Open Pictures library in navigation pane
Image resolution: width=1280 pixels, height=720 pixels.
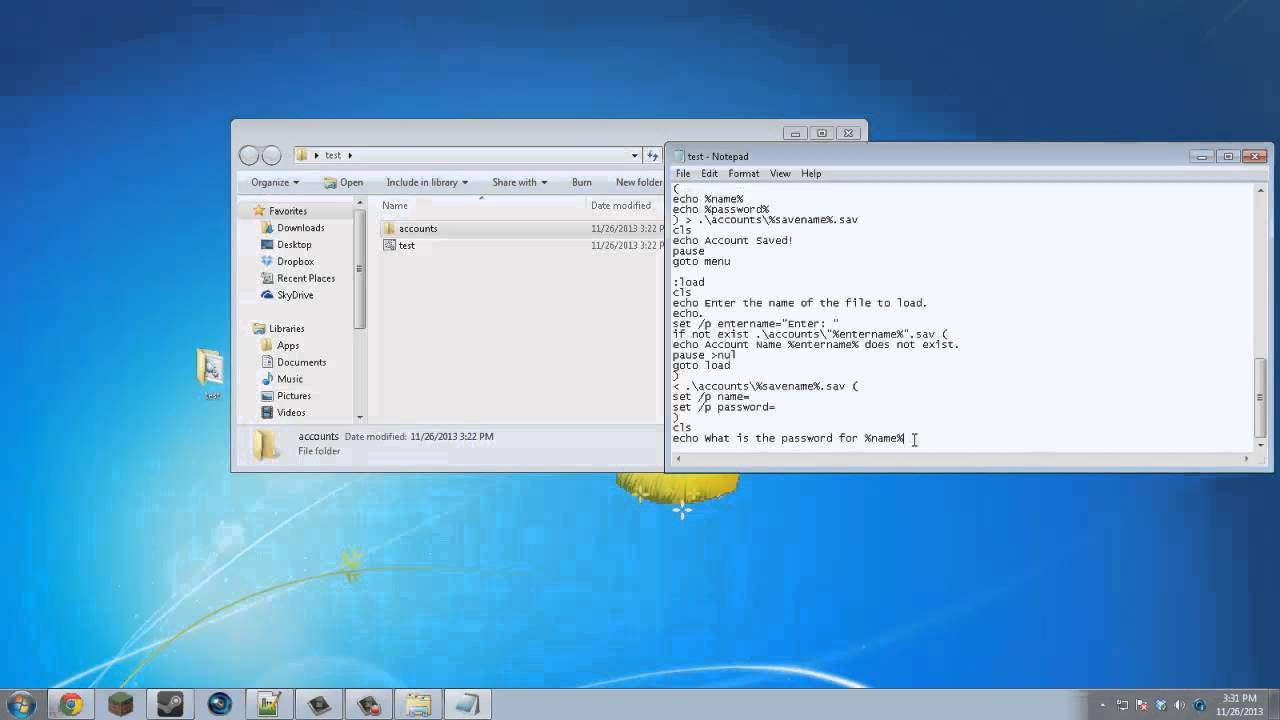[x=294, y=396]
